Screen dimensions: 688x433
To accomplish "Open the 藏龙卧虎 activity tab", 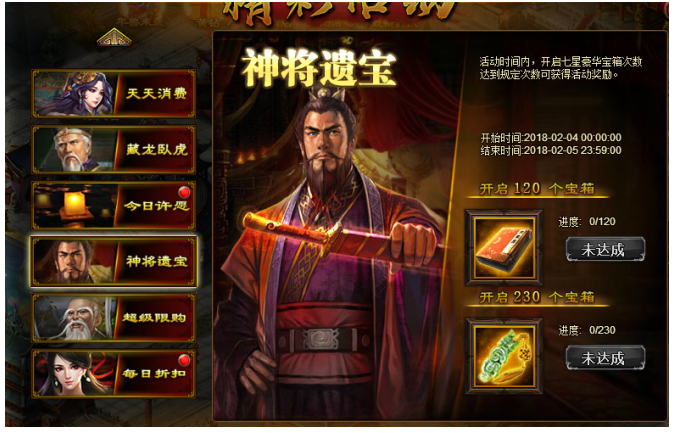I will point(113,149).
